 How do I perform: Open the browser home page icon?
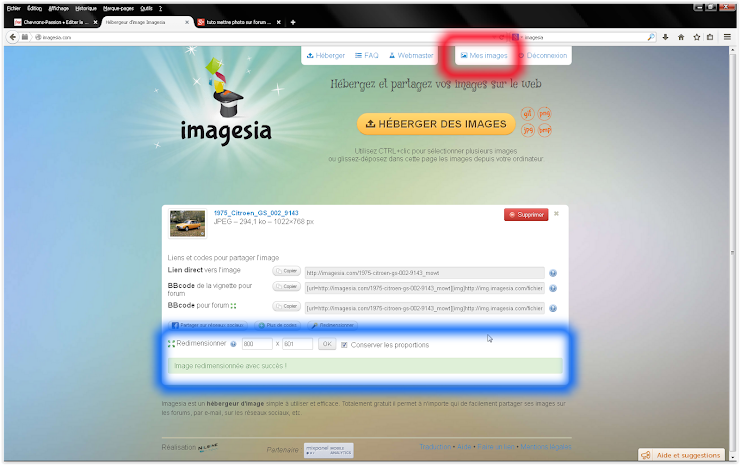click(x=681, y=37)
